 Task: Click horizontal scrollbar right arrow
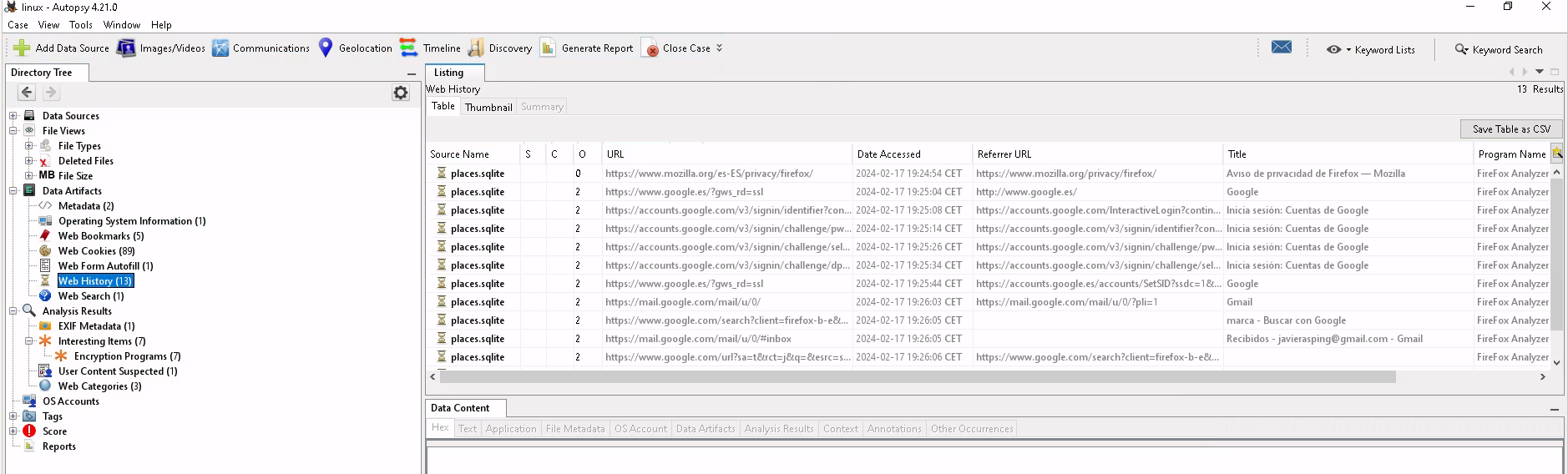(1542, 377)
